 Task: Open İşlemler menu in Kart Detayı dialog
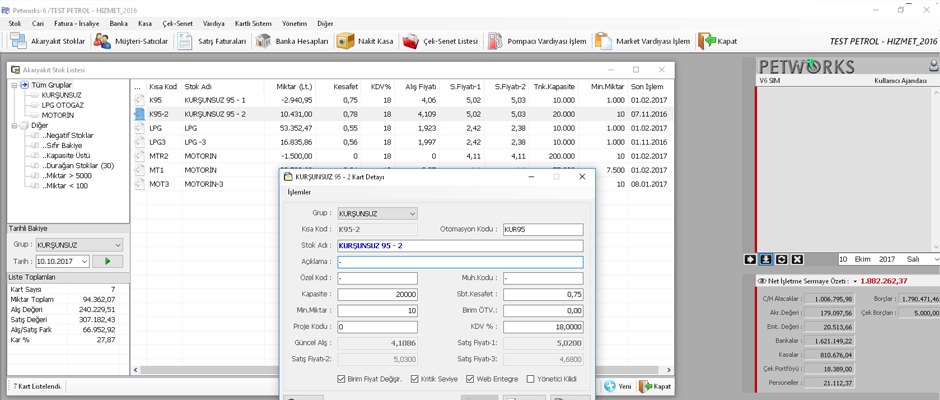299,193
